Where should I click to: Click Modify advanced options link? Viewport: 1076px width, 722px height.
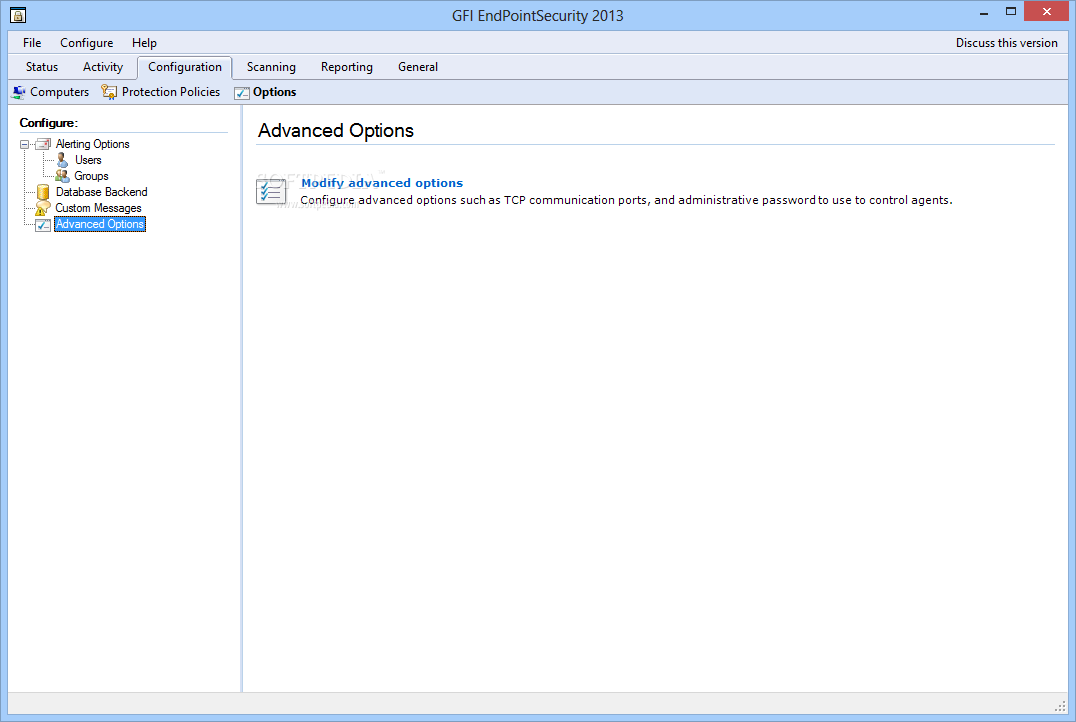pyautogui.click(x=382, y=183)
